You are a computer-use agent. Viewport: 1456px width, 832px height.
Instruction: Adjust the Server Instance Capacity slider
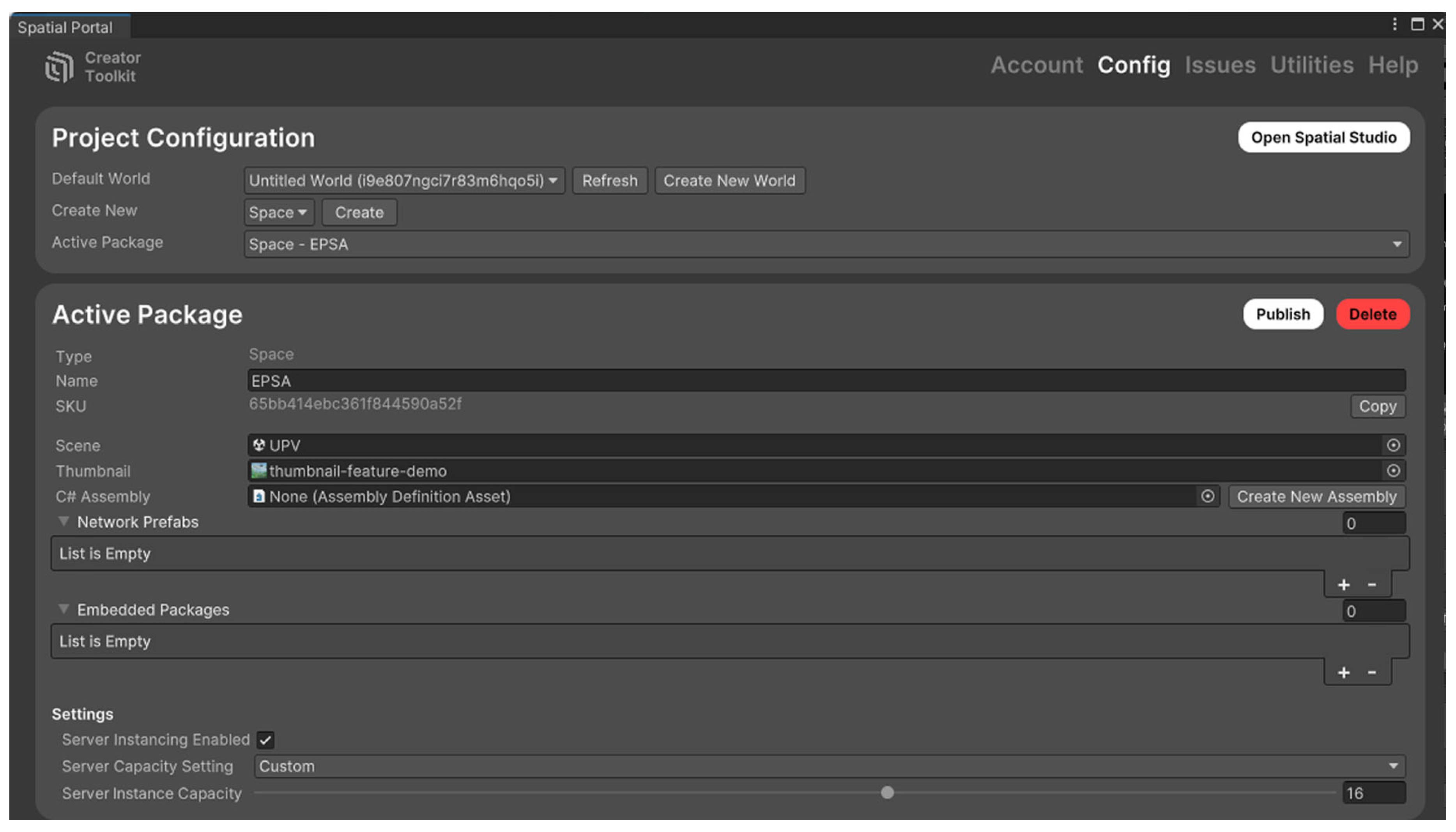(x=887, y=793)
